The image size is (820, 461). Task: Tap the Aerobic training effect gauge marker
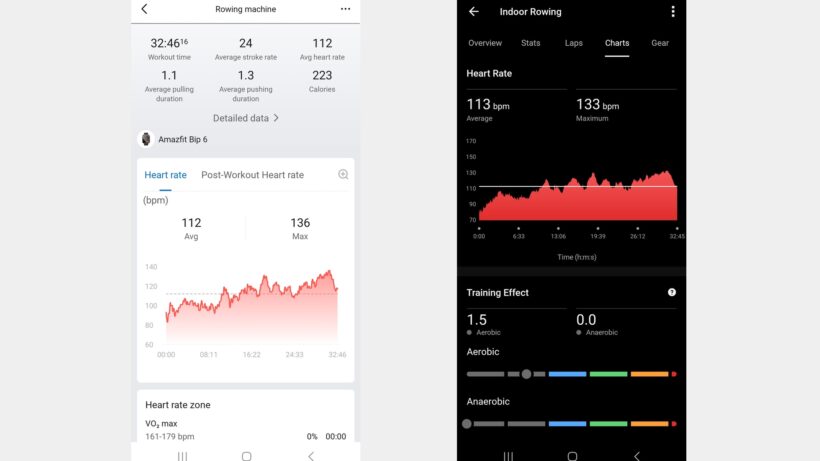526,374
